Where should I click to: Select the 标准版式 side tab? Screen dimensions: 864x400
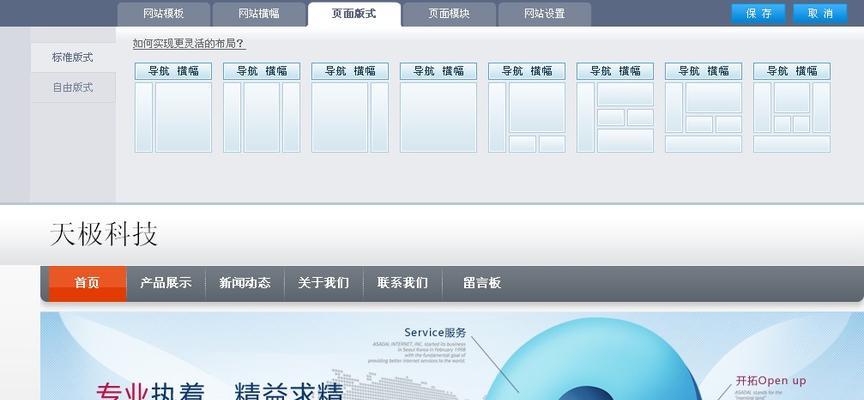click(x=73, y=58)
